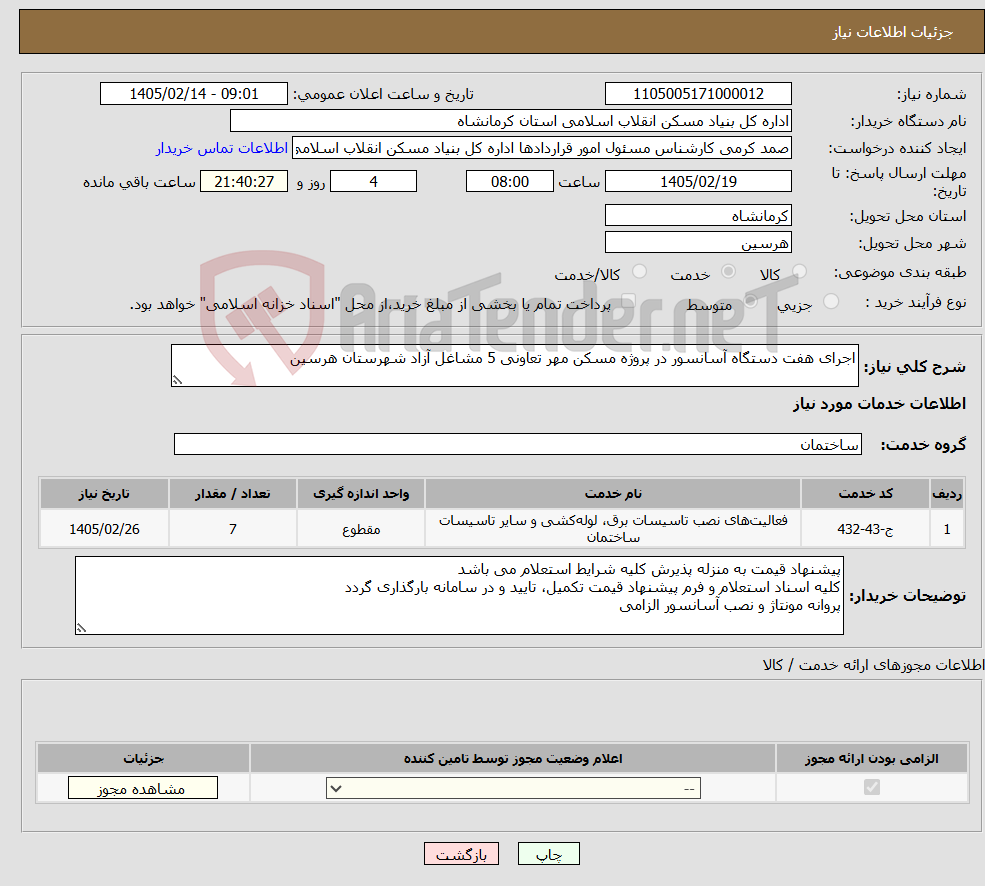Click the delivery province field کرمانشاه
This screenshot has width=985, height=886.
[698, 216]
